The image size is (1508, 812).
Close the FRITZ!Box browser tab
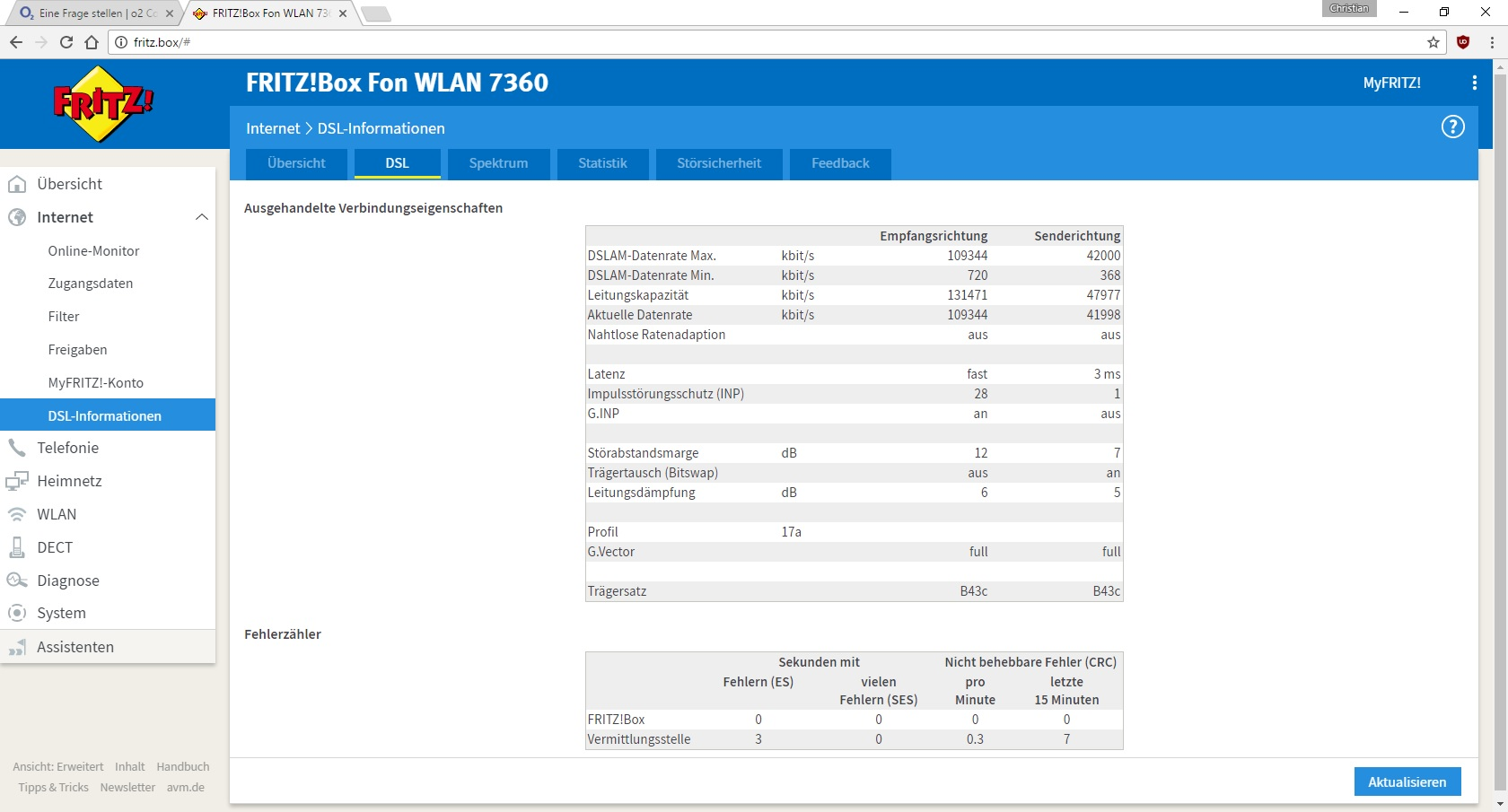pos(343,13)
